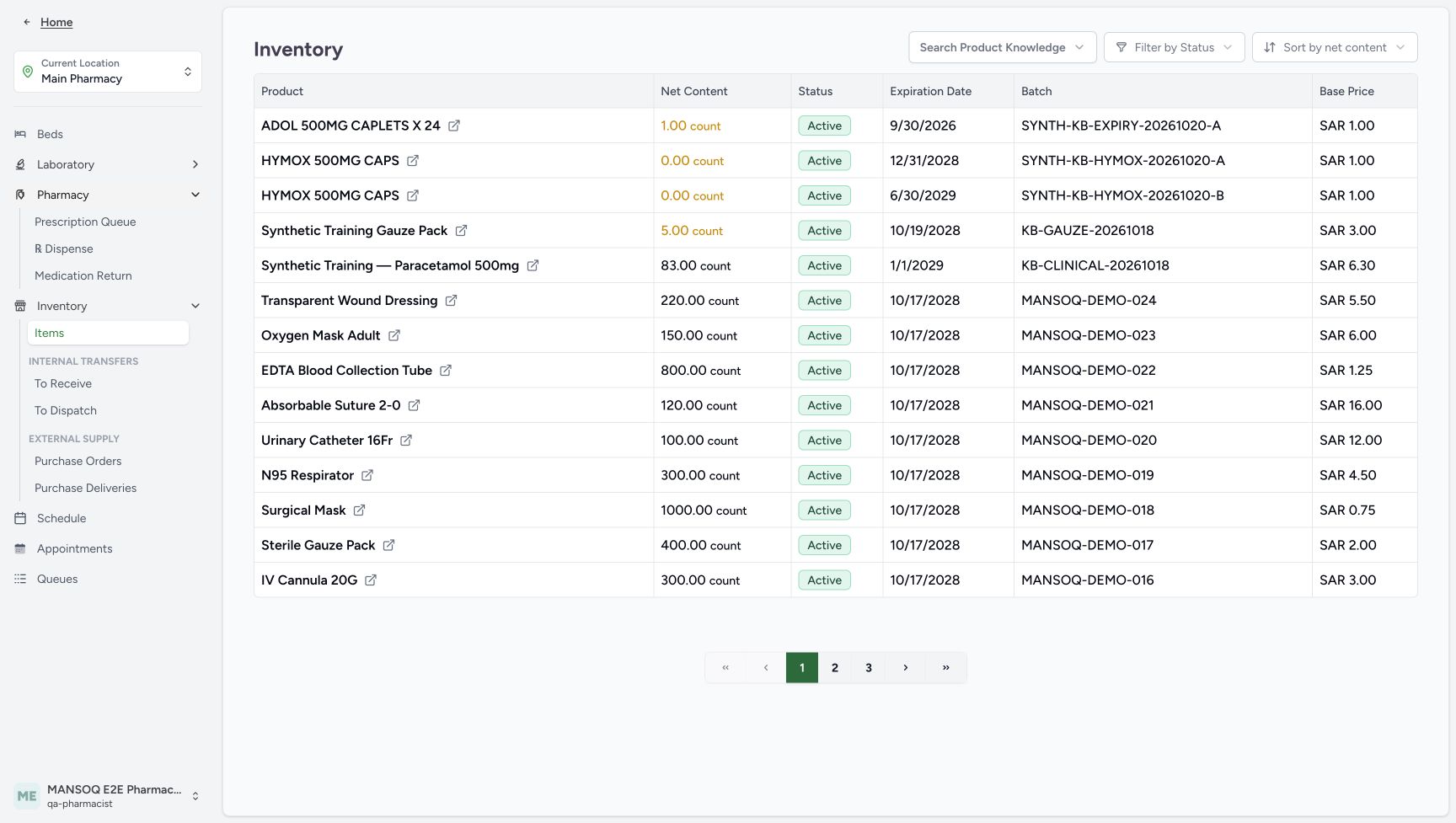Open To Receive internal transfers
The height and width of the screenshot is (823, 1456).
tap(63, 383)
